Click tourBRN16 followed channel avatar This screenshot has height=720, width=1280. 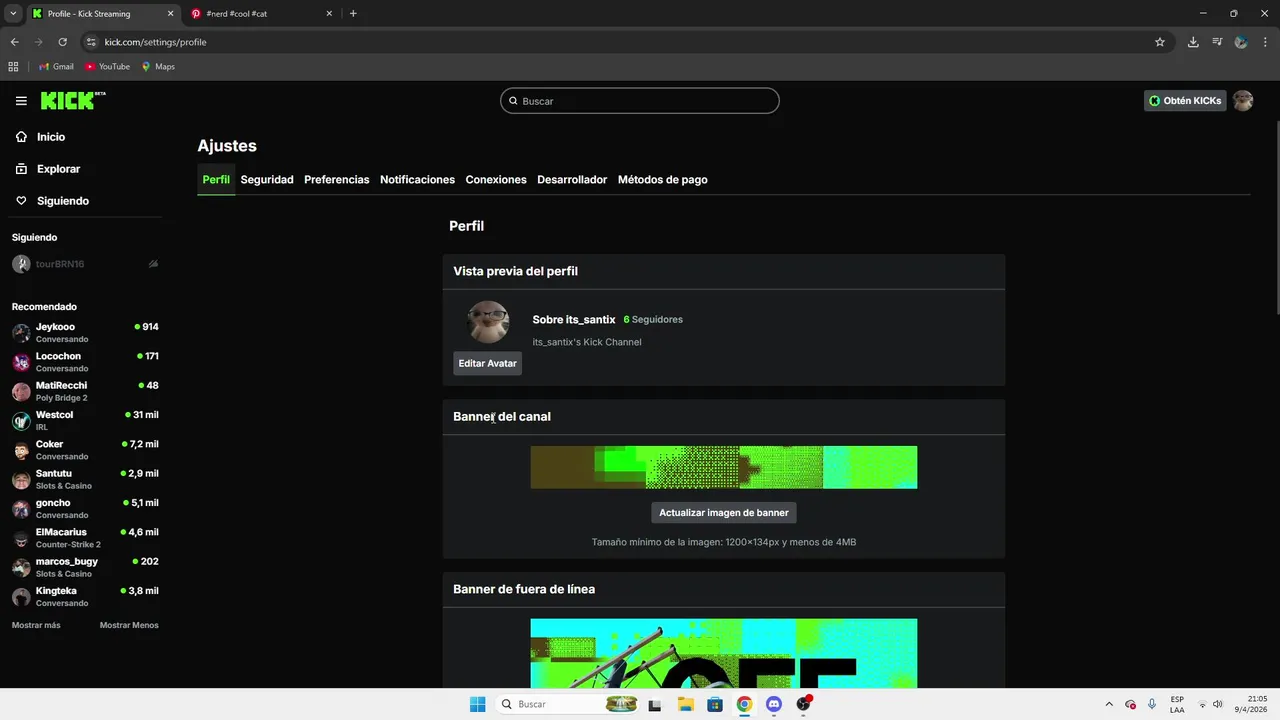21,264
